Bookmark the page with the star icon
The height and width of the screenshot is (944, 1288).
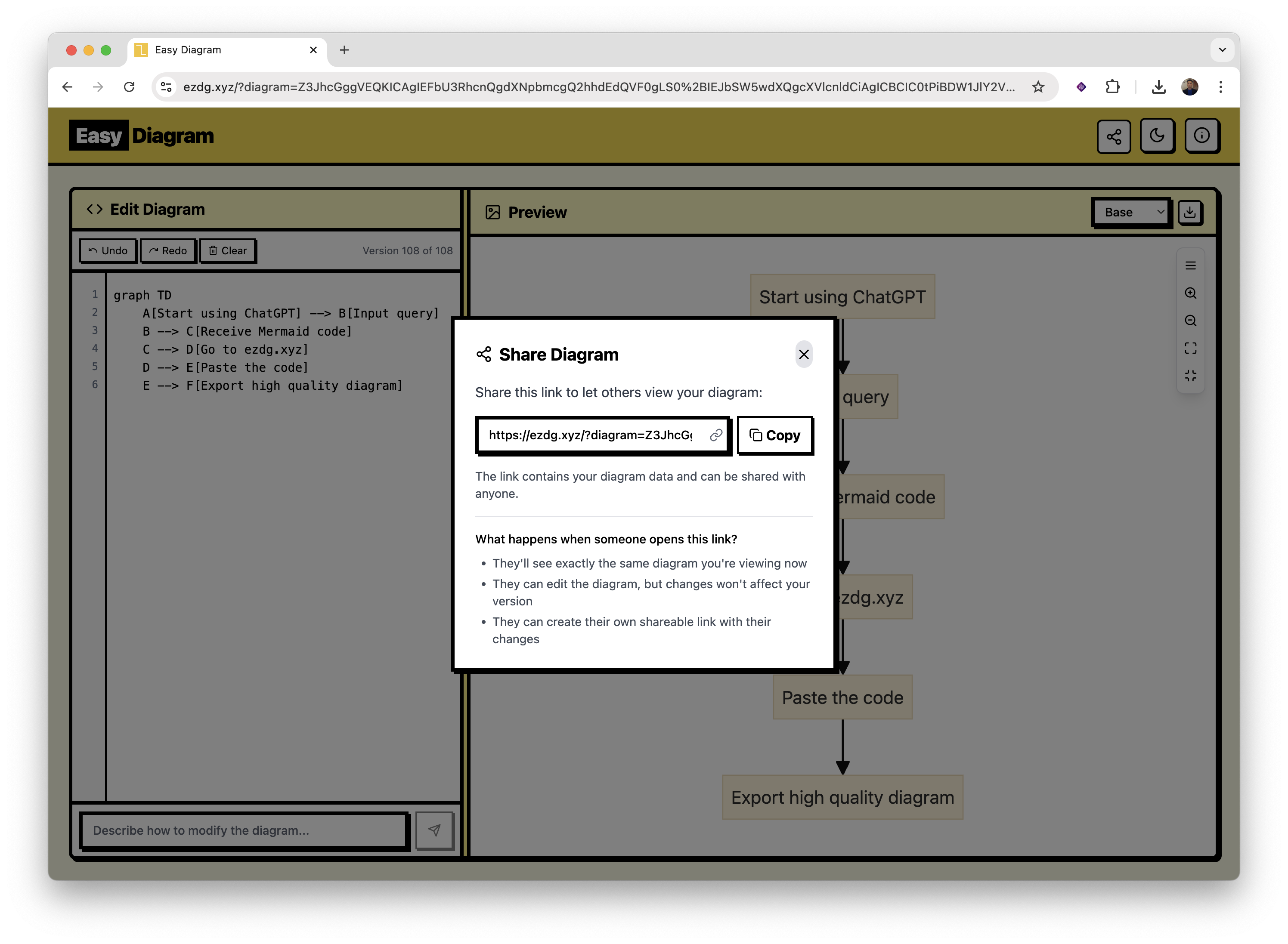click(x=1037, y=87)
